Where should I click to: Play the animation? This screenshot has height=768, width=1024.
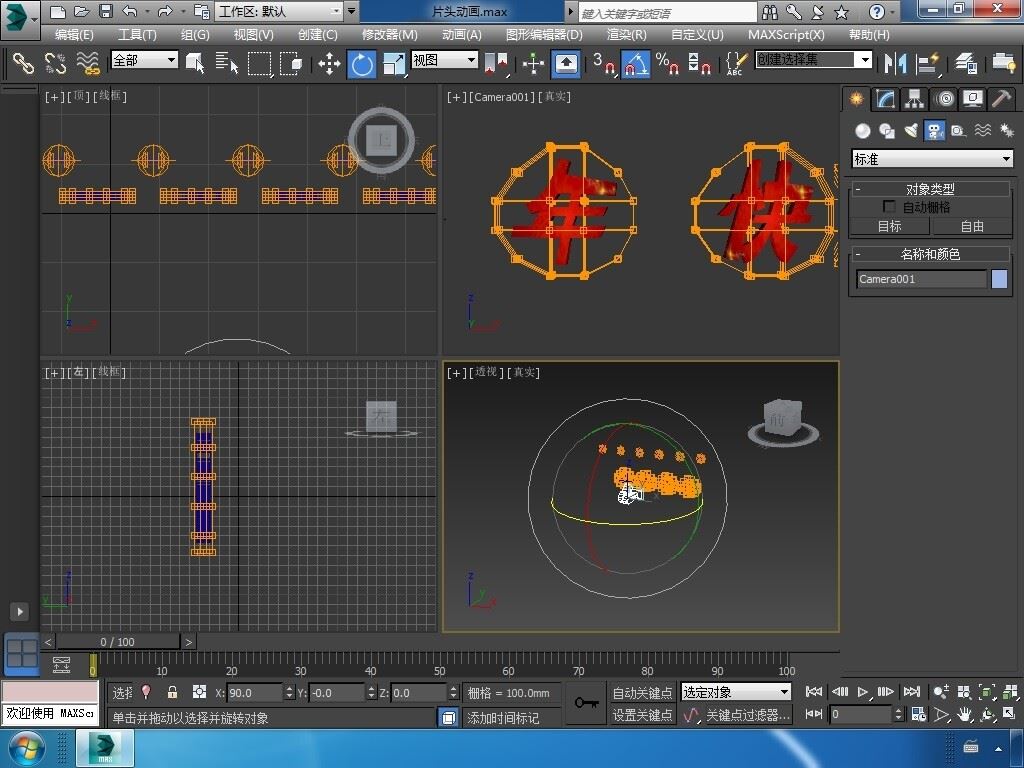(x=863, y=692)
